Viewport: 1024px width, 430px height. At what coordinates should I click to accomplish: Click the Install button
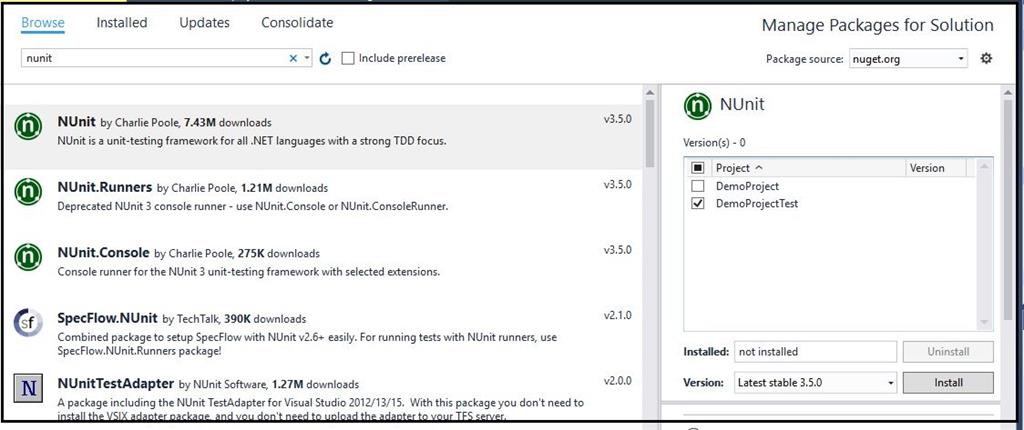[x=948, y=382]
